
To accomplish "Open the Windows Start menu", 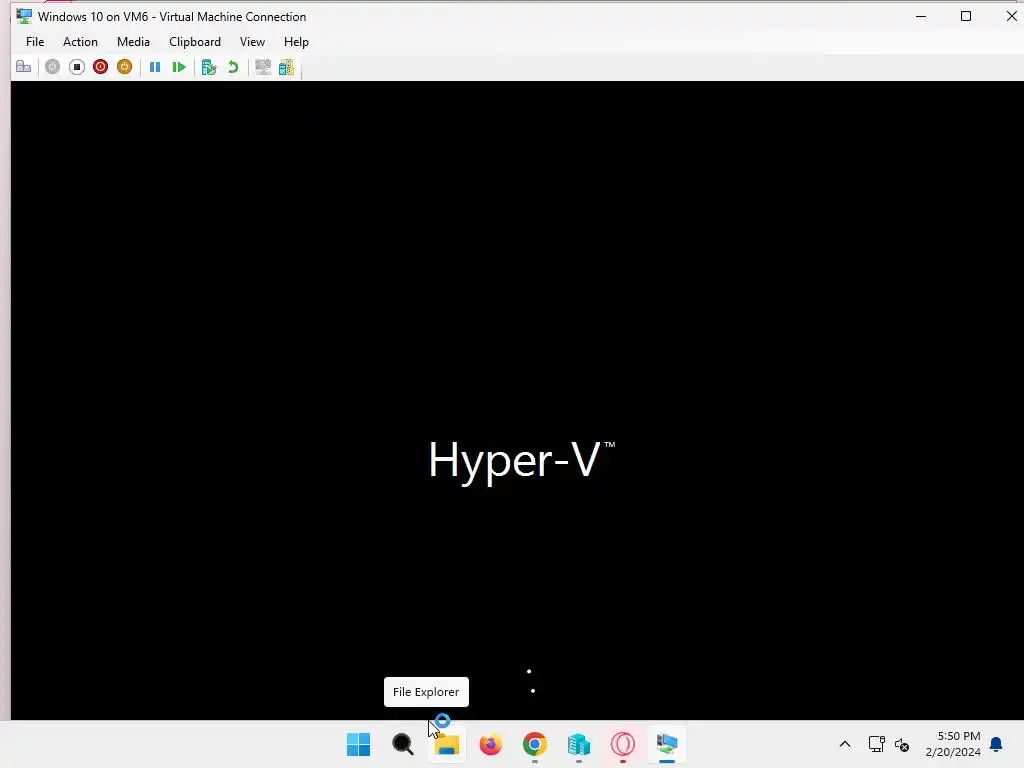I will (x=359, y=744).
